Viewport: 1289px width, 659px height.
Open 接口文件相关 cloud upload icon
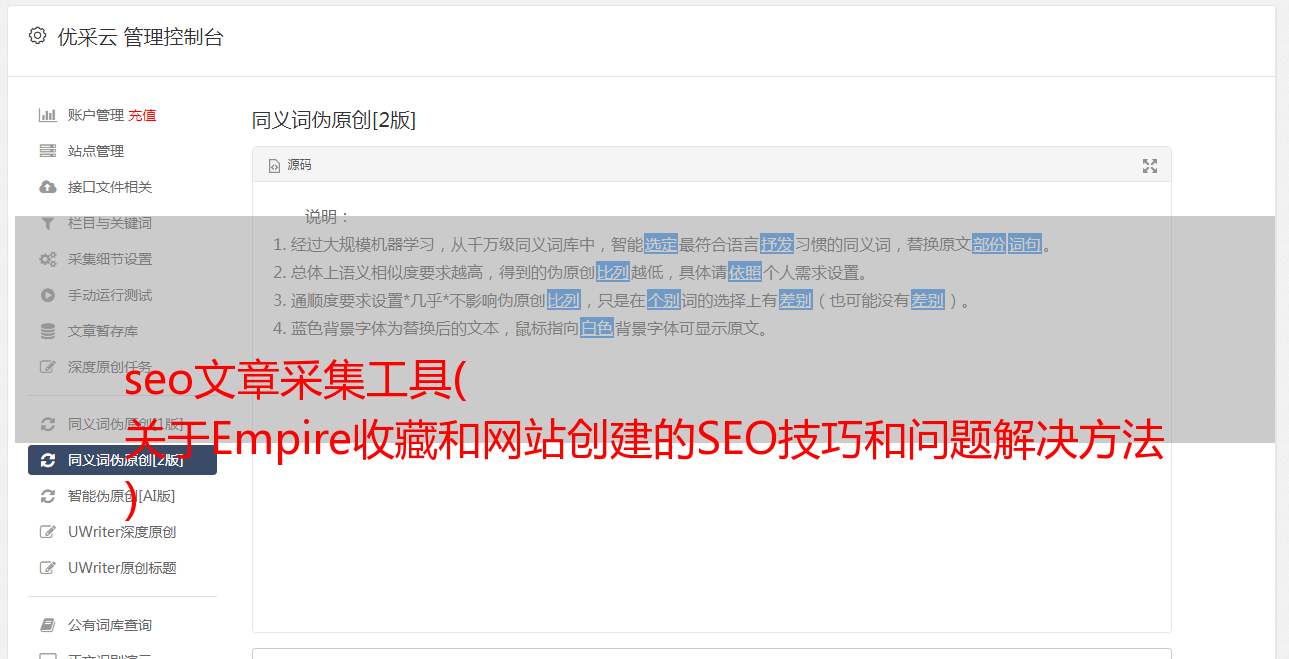(x=47, y=187)
